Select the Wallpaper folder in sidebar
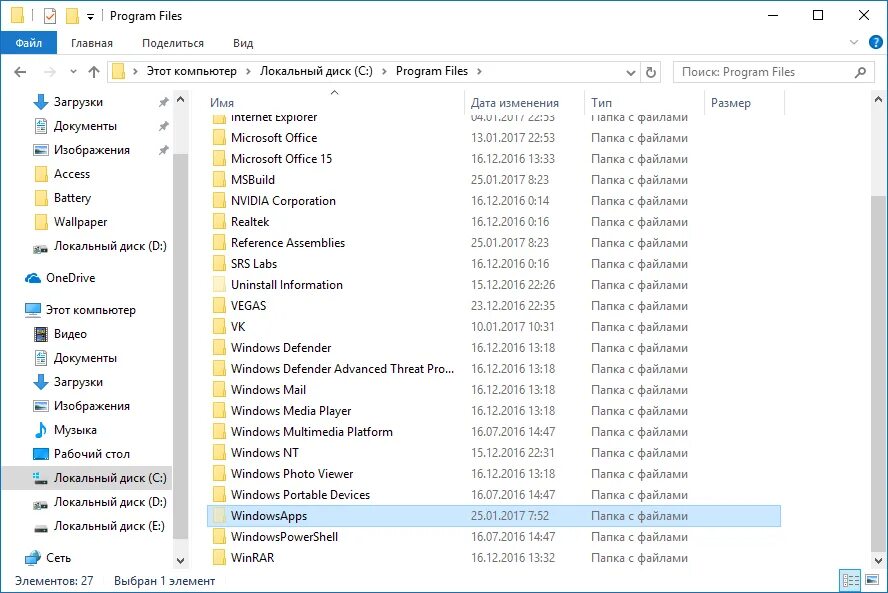This screenshot has height=593, width=888. (x=80, y=222)
